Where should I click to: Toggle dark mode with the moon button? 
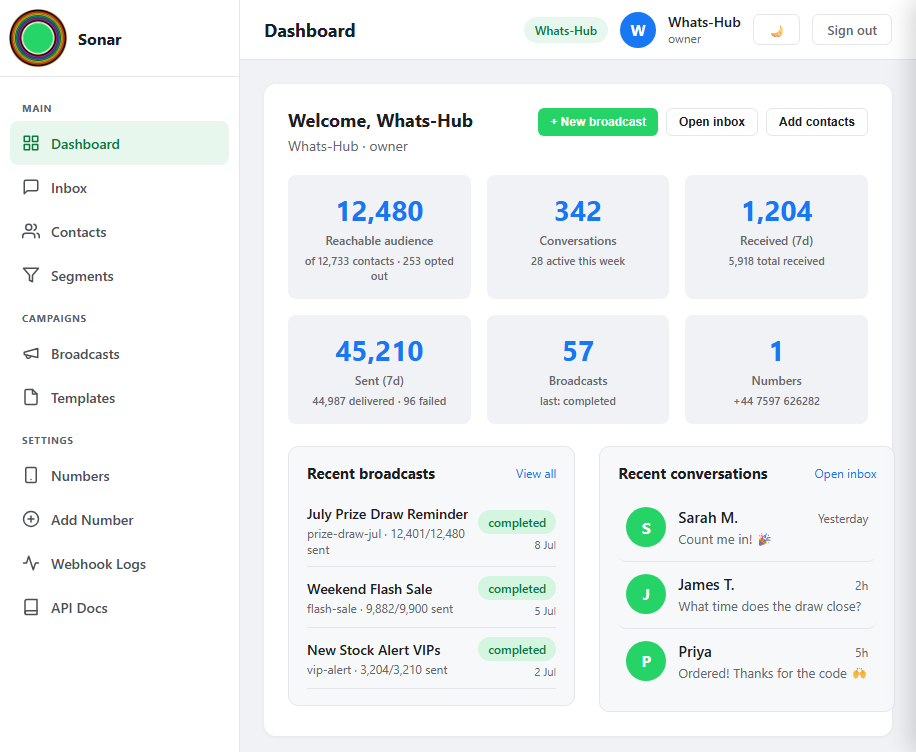click(776, 30)
